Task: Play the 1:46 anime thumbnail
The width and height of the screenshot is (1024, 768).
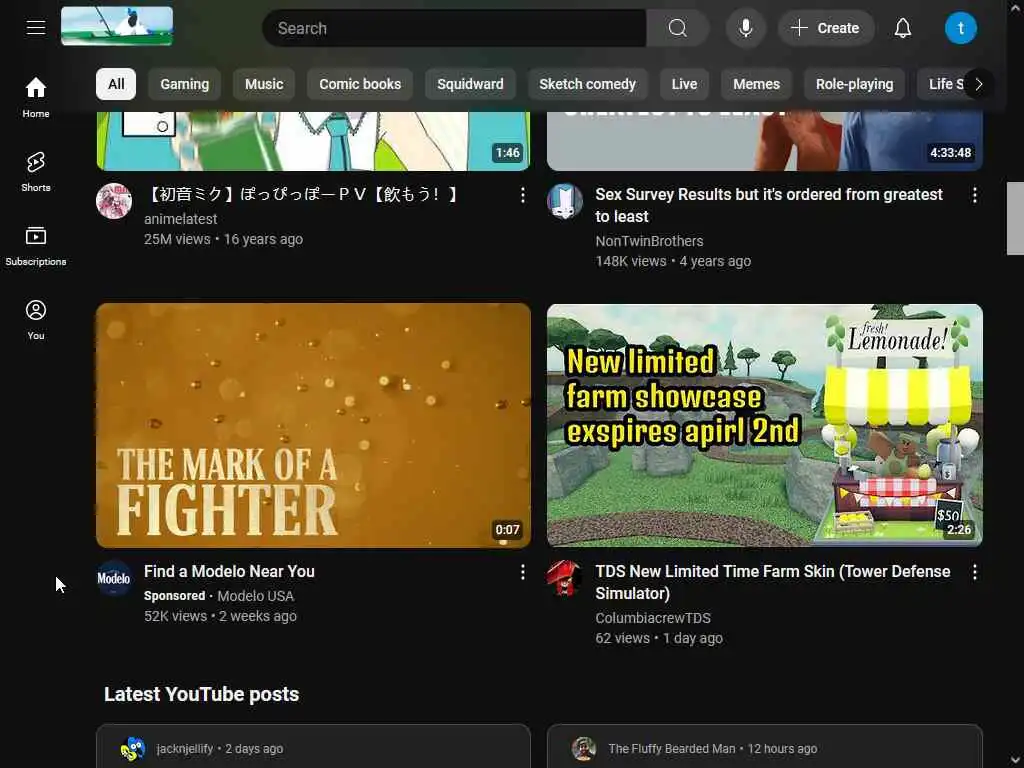Action: (x=313, y=141)
